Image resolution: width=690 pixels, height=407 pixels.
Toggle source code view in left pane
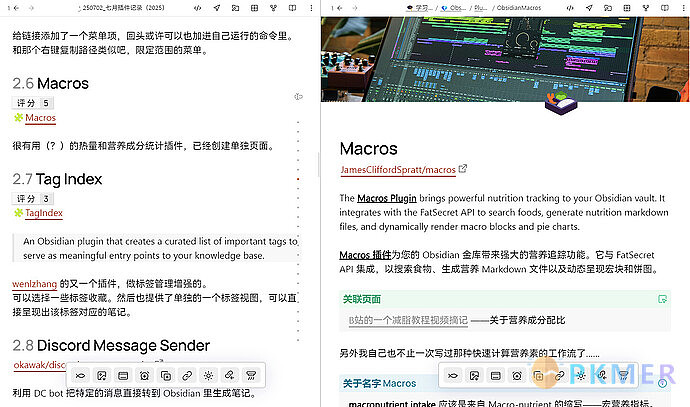pyautogui.click(x=198, y=8)
